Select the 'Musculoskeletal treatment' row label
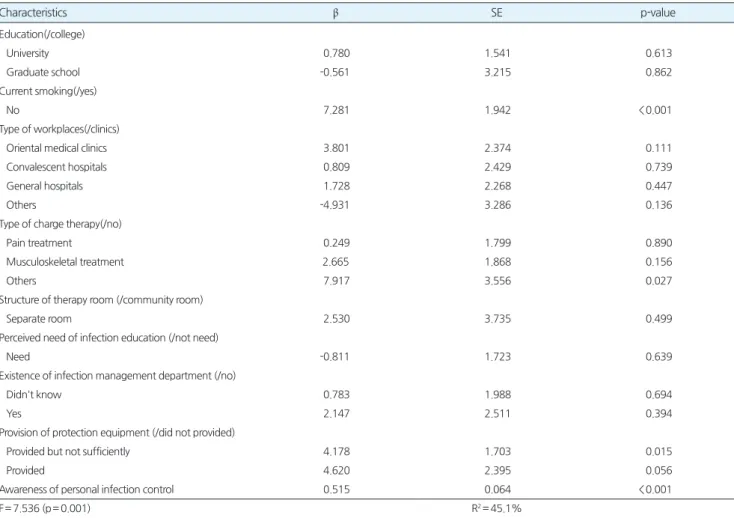The image size is (734, 518). [x=65, y=262]
